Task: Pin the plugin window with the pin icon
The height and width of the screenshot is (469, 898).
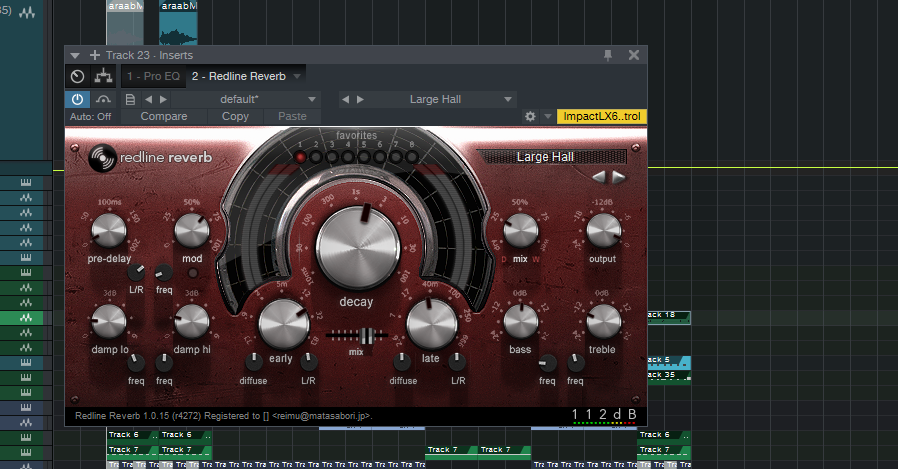Action: (x=608, y=55)
